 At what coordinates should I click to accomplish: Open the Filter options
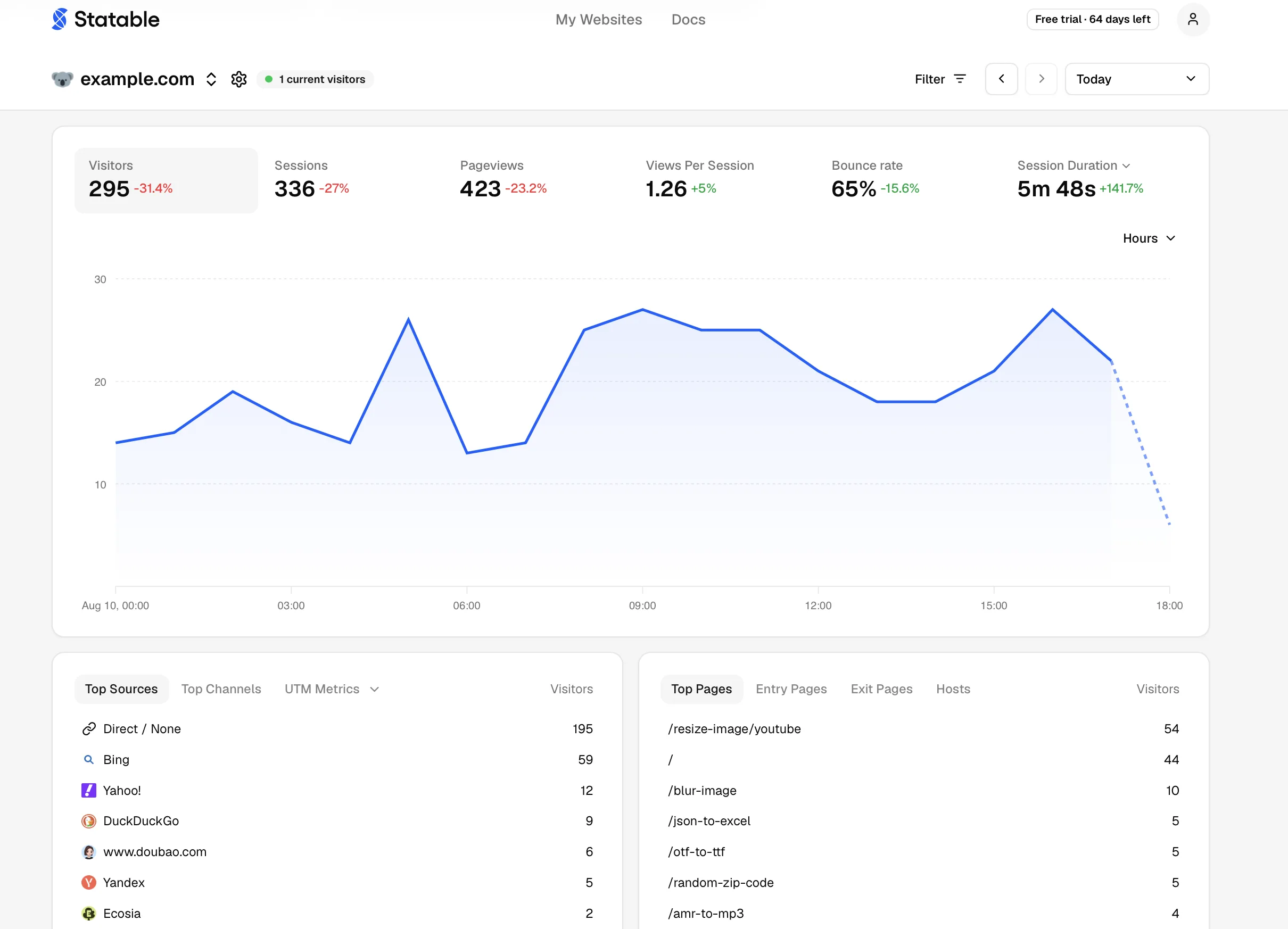coord(940,79)
